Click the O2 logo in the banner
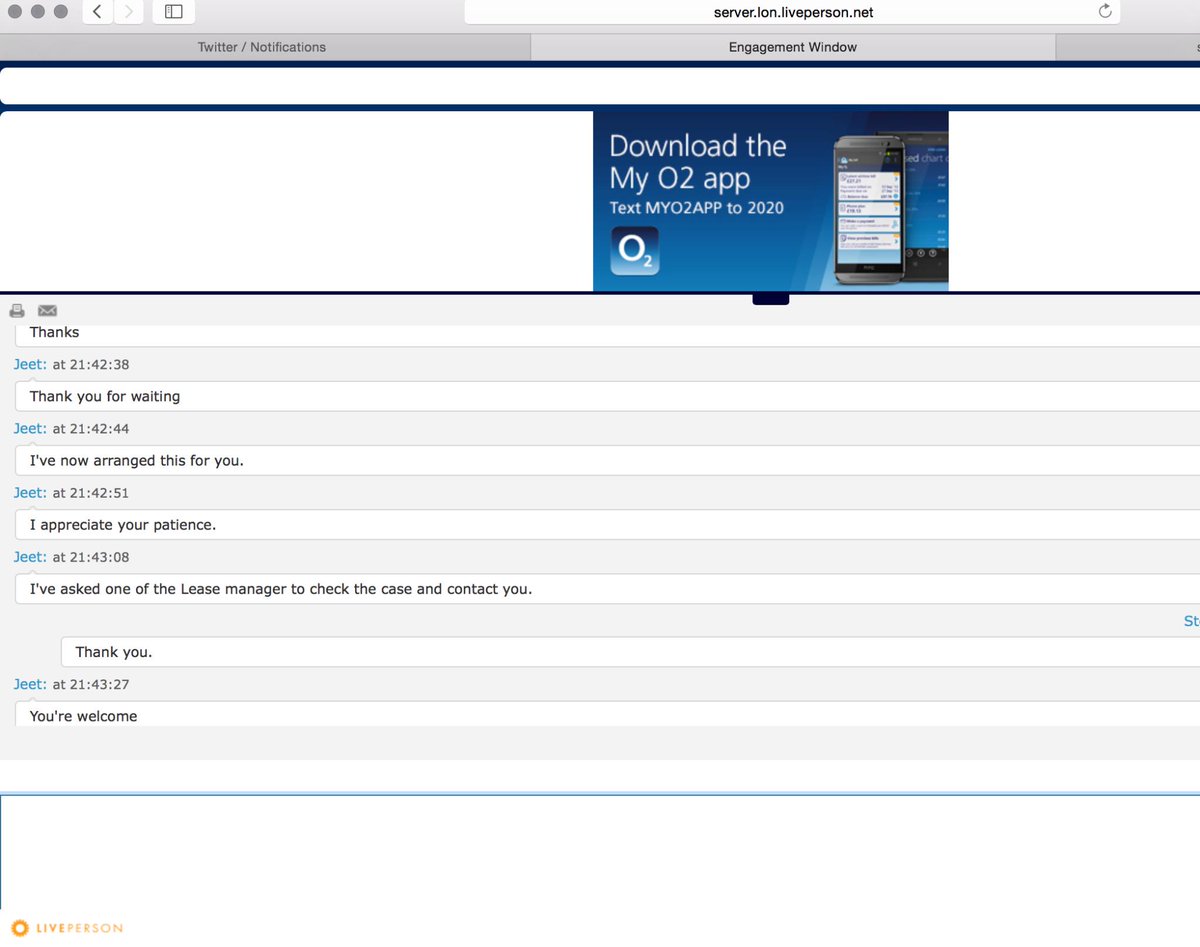The width and height of the screenshot is (1200, 947). tap(635, 251)
